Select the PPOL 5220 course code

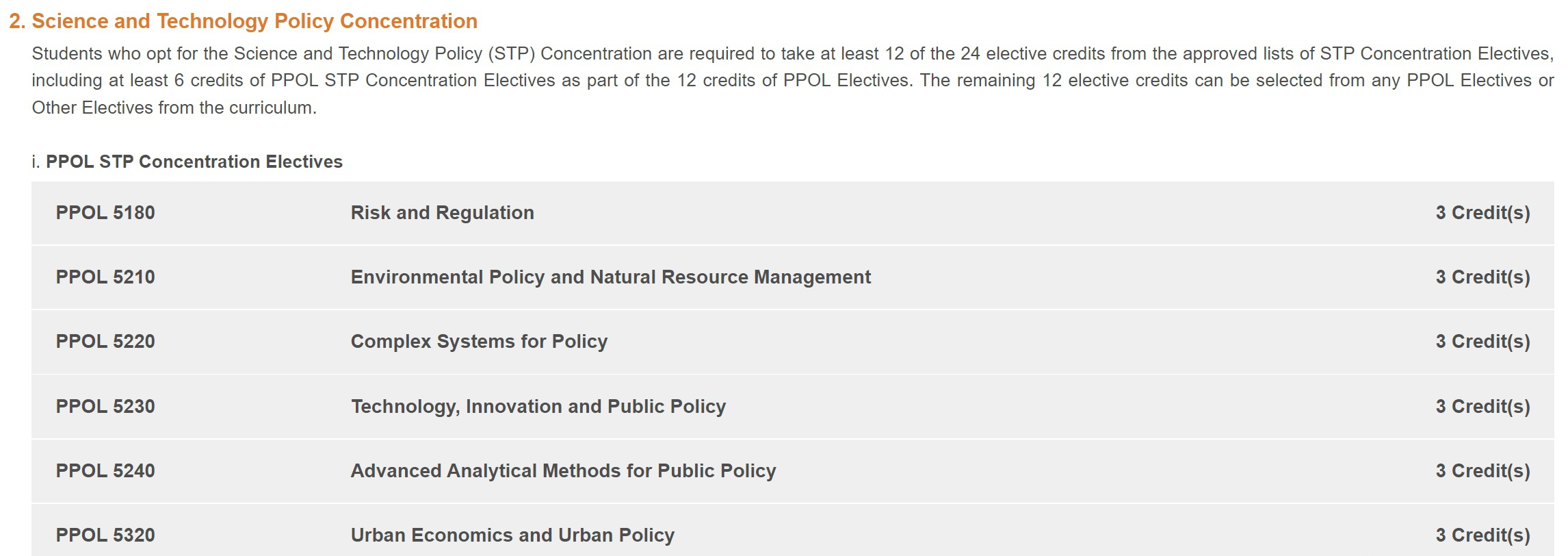(105, 342)
